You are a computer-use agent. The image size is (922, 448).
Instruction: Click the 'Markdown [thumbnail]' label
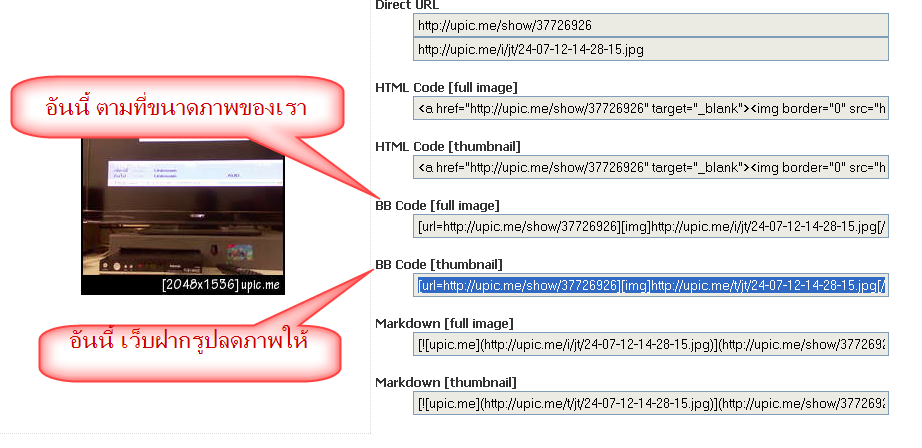coord(446,383)
